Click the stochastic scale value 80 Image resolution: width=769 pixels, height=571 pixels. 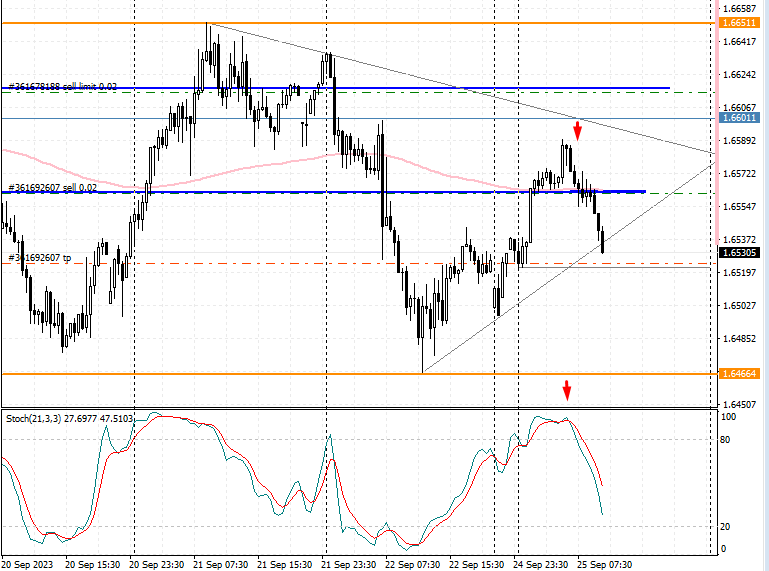click(x=725, y=440)
